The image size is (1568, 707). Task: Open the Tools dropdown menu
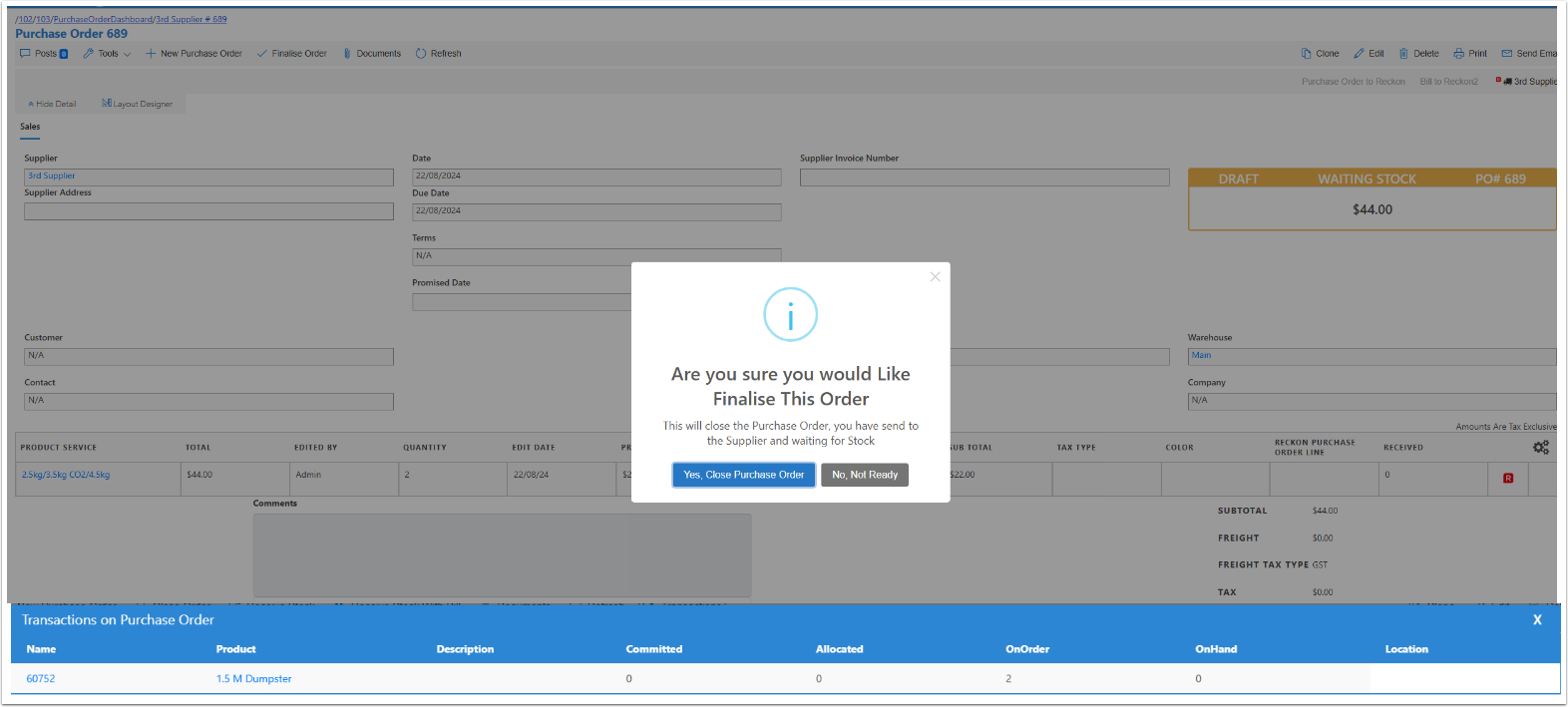107,54
